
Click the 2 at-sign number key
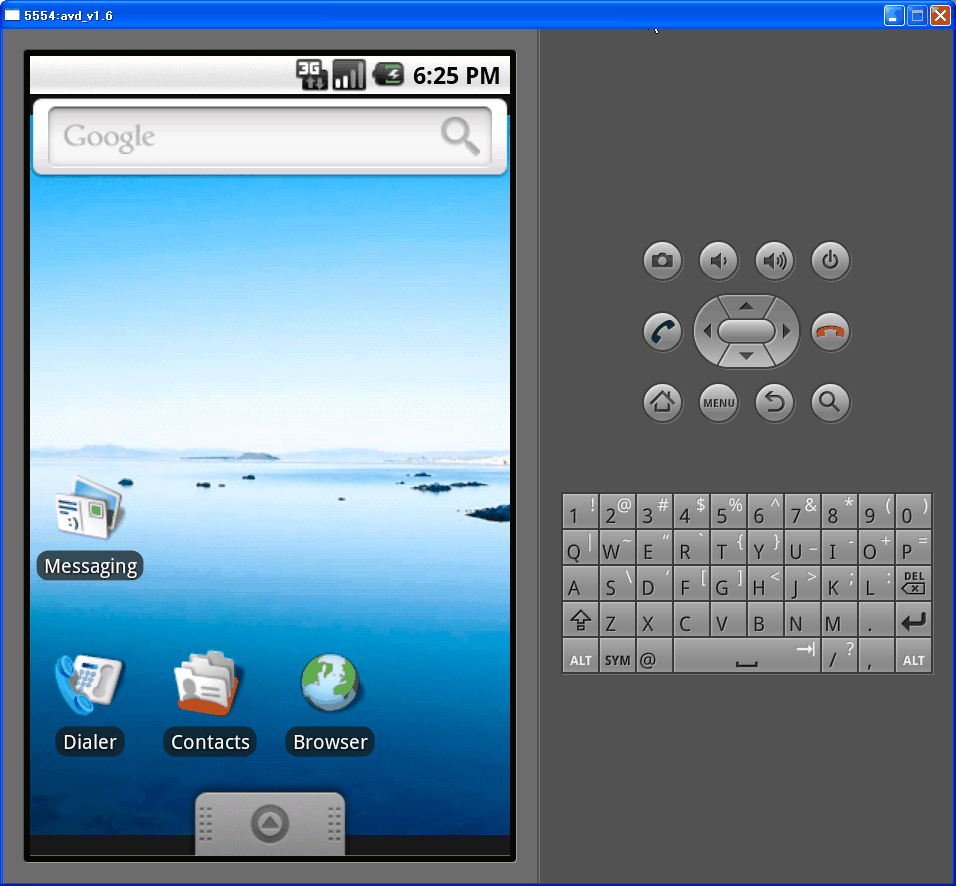coord(618,511)
